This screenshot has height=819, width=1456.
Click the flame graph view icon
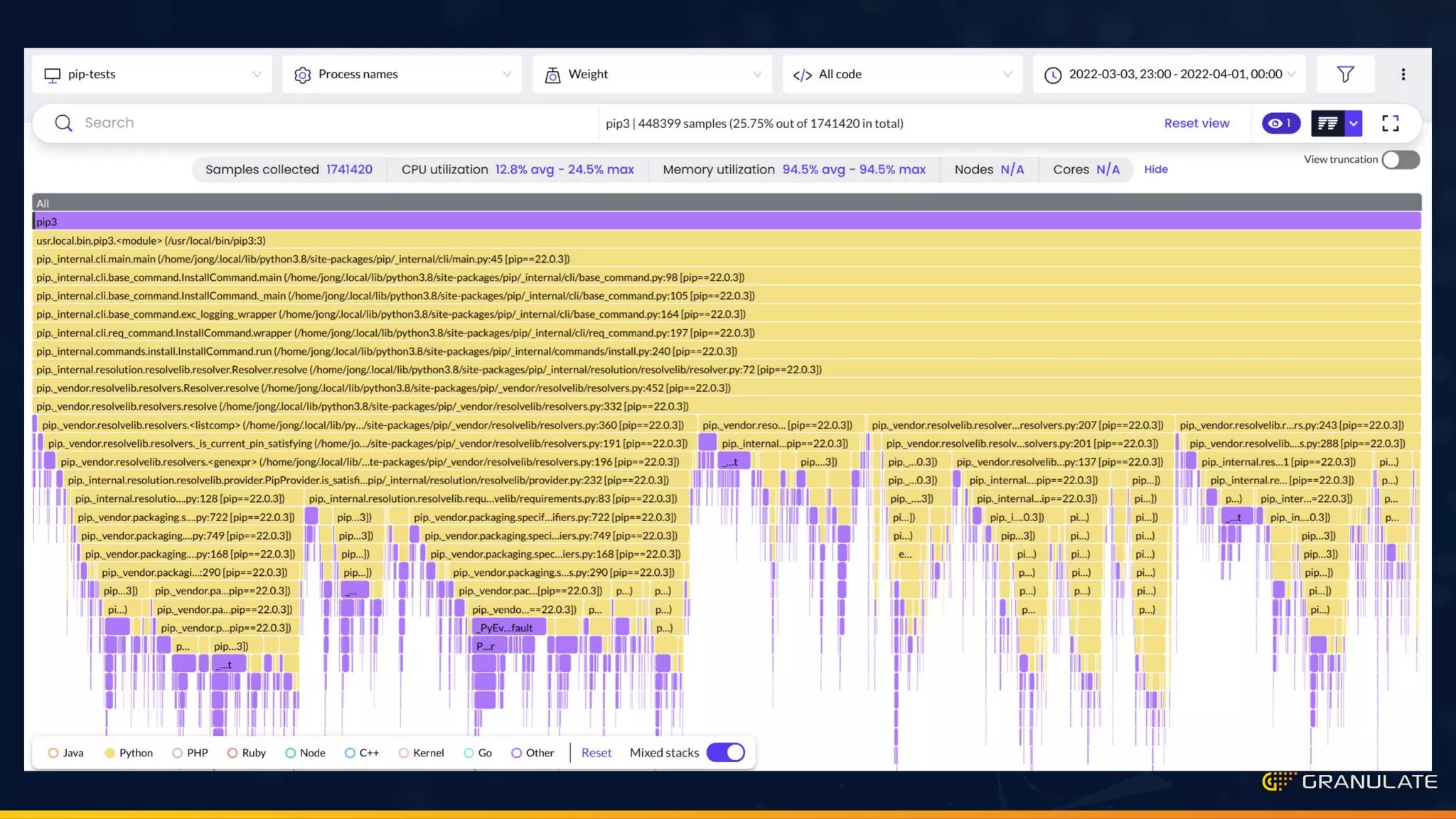1327,123
